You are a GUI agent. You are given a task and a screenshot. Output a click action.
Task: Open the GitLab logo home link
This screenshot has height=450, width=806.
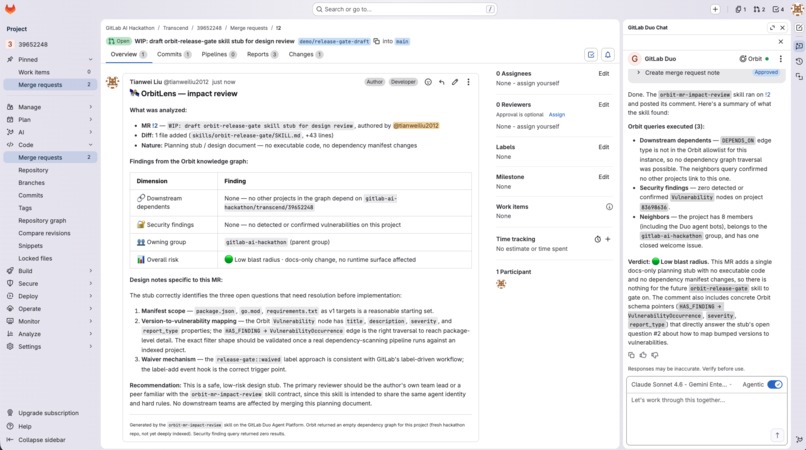click(10, 9)
